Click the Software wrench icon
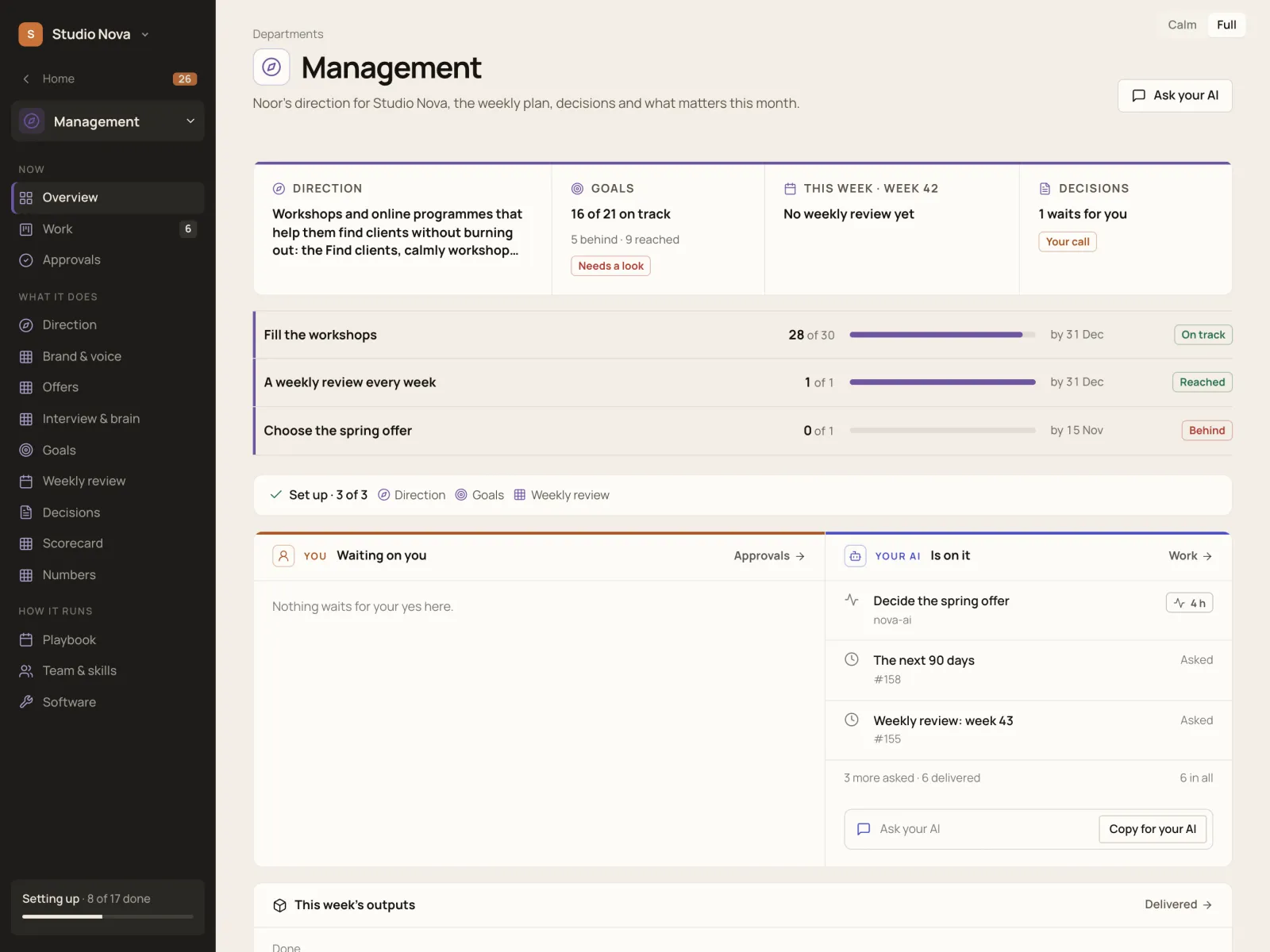1270x952 pixels. pos(26,702)
